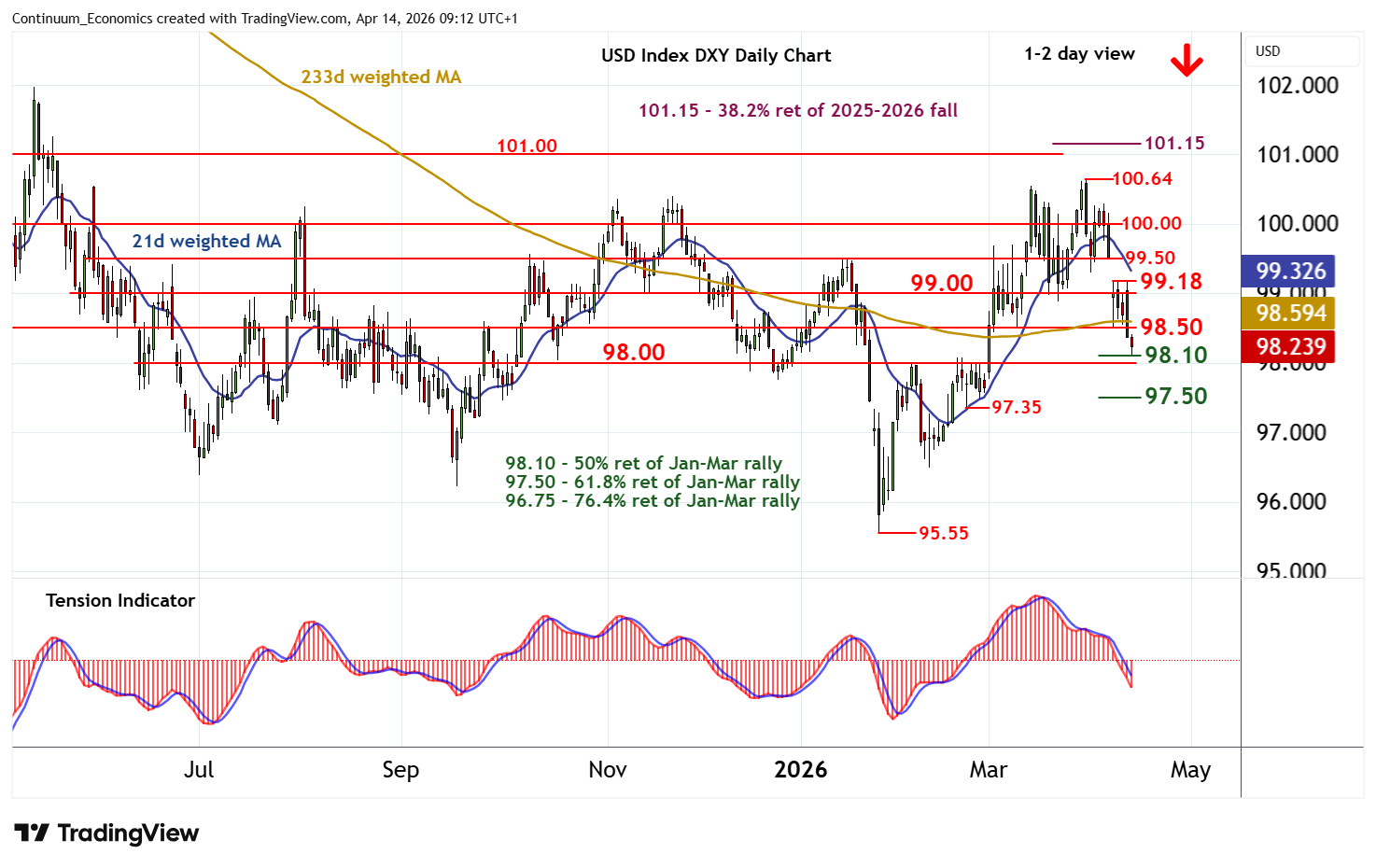The height and width of the screenshot is (868, 1376).
Task: Click the 95.55 low marker label
Action: coord(943,533)
